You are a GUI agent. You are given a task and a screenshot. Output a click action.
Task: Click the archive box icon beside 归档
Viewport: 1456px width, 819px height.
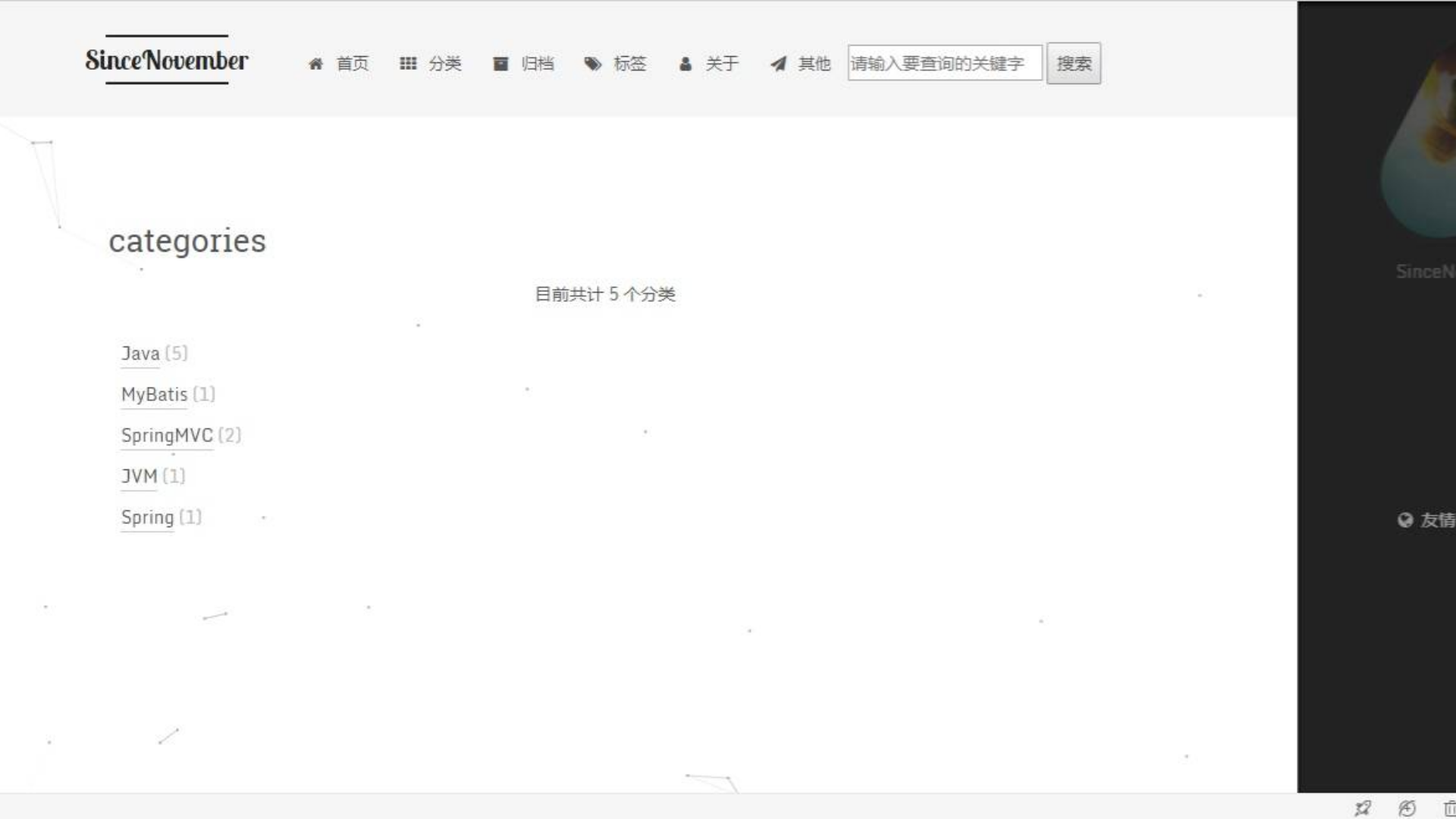tap(500, 64)
